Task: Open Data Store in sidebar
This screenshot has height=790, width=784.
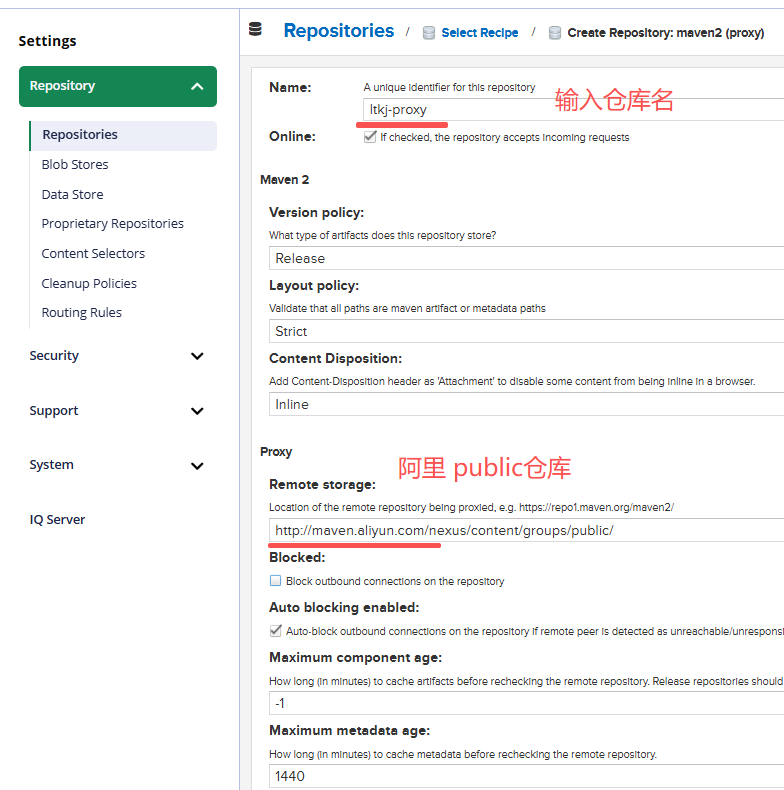Action: pos(72,194)
